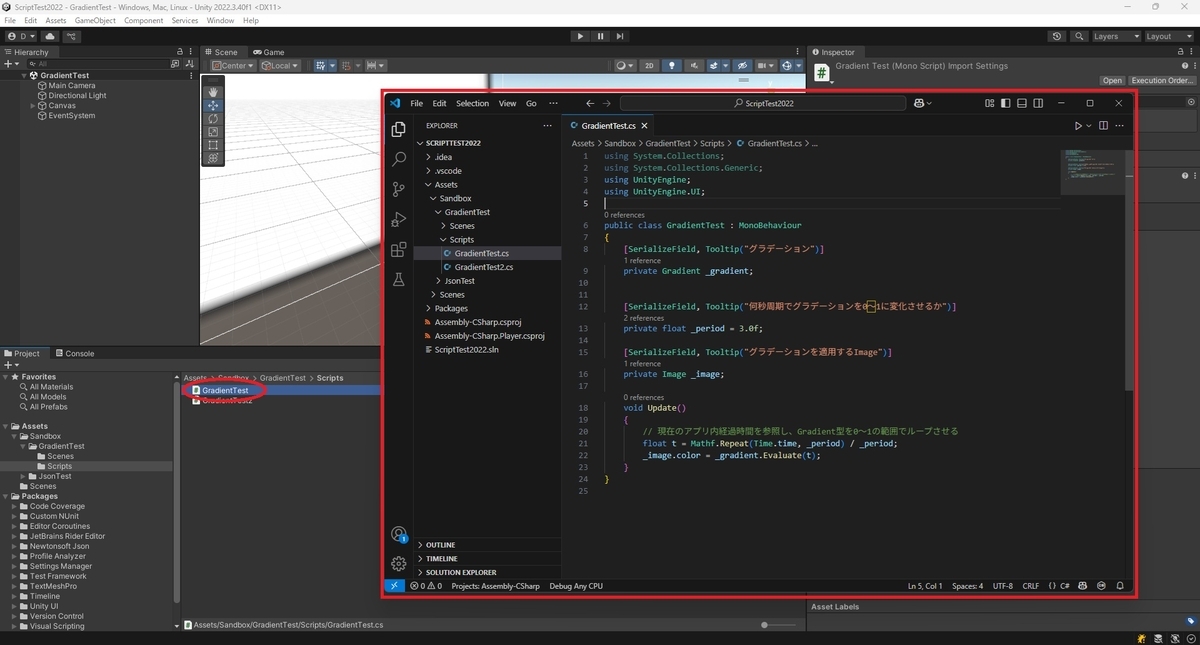Switch to the Console tab in Unity

pyautogui.click(x=77, y=353)
